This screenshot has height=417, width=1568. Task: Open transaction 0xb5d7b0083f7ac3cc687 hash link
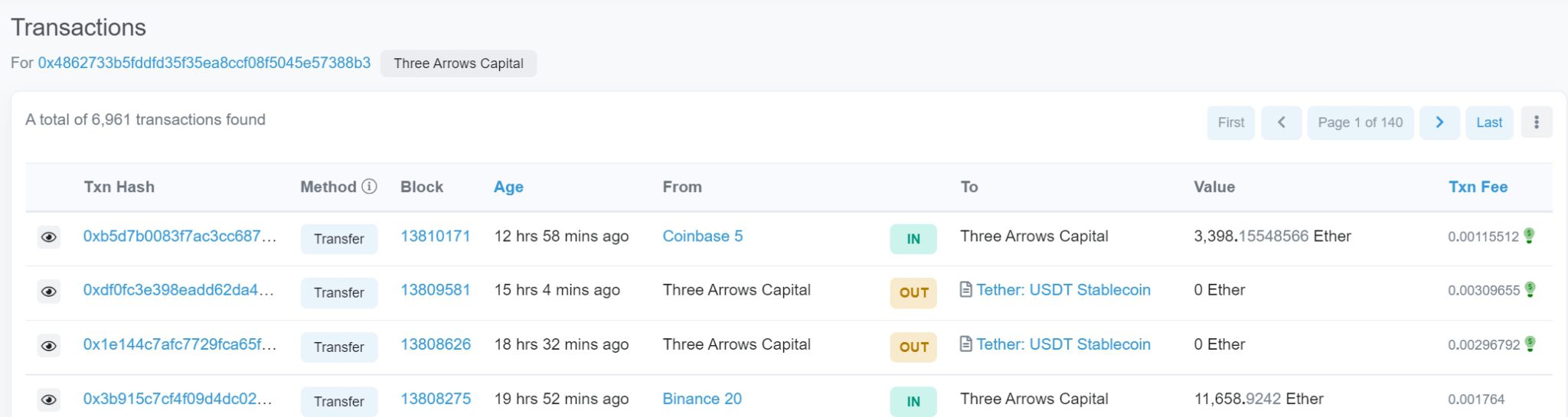180,236
